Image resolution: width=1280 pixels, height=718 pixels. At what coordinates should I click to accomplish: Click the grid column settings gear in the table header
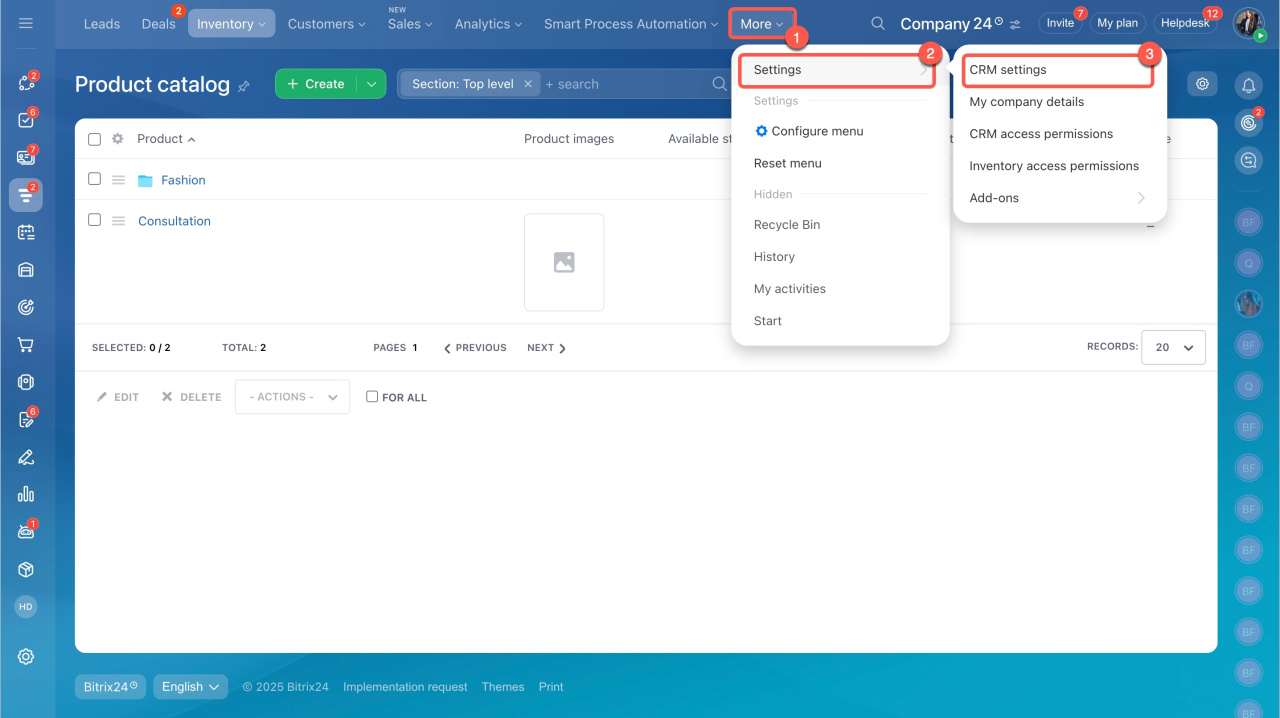point(117,139)
